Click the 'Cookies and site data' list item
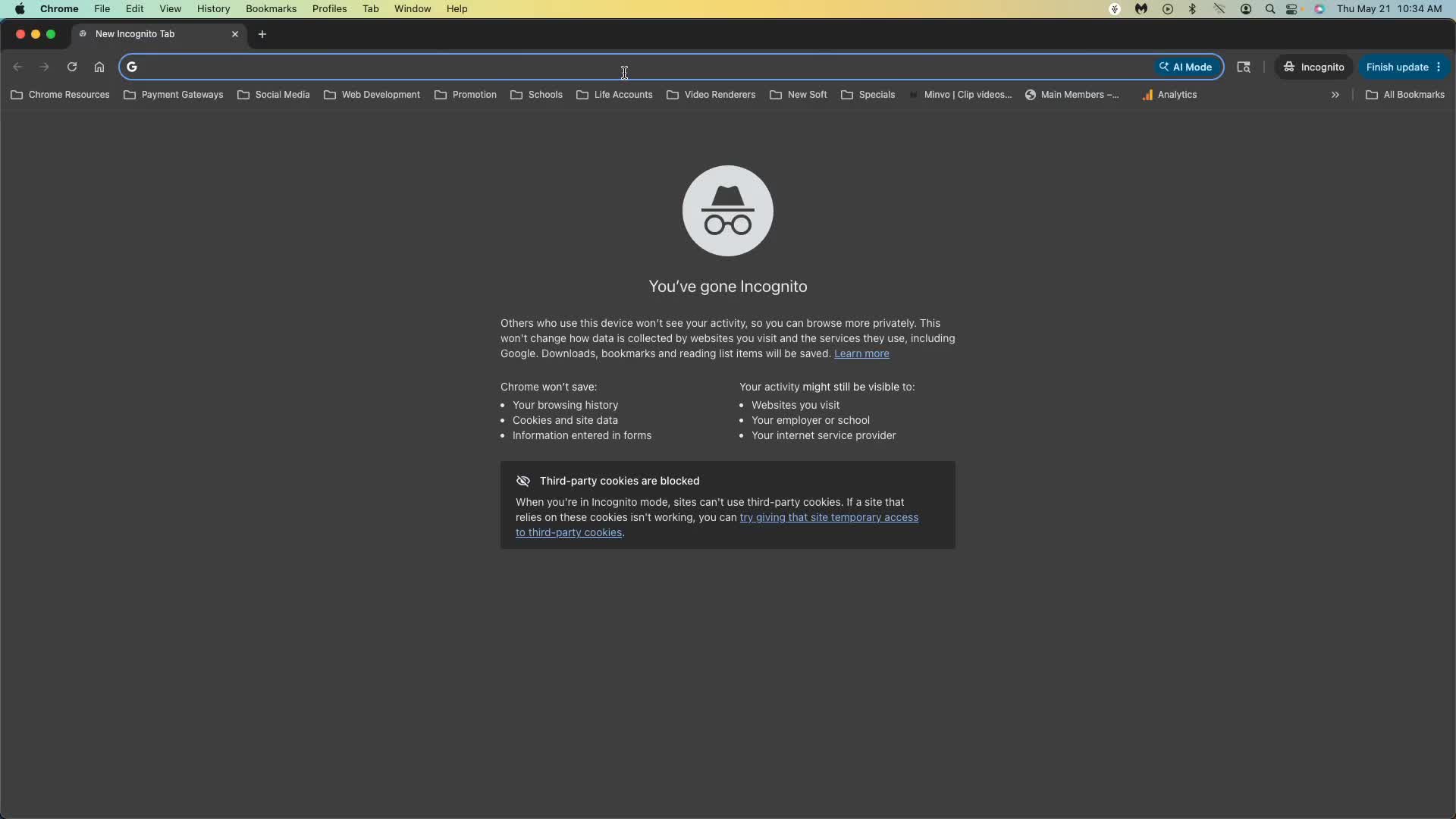The height and width of the screenshot is (819, 1456). [566, 420]
